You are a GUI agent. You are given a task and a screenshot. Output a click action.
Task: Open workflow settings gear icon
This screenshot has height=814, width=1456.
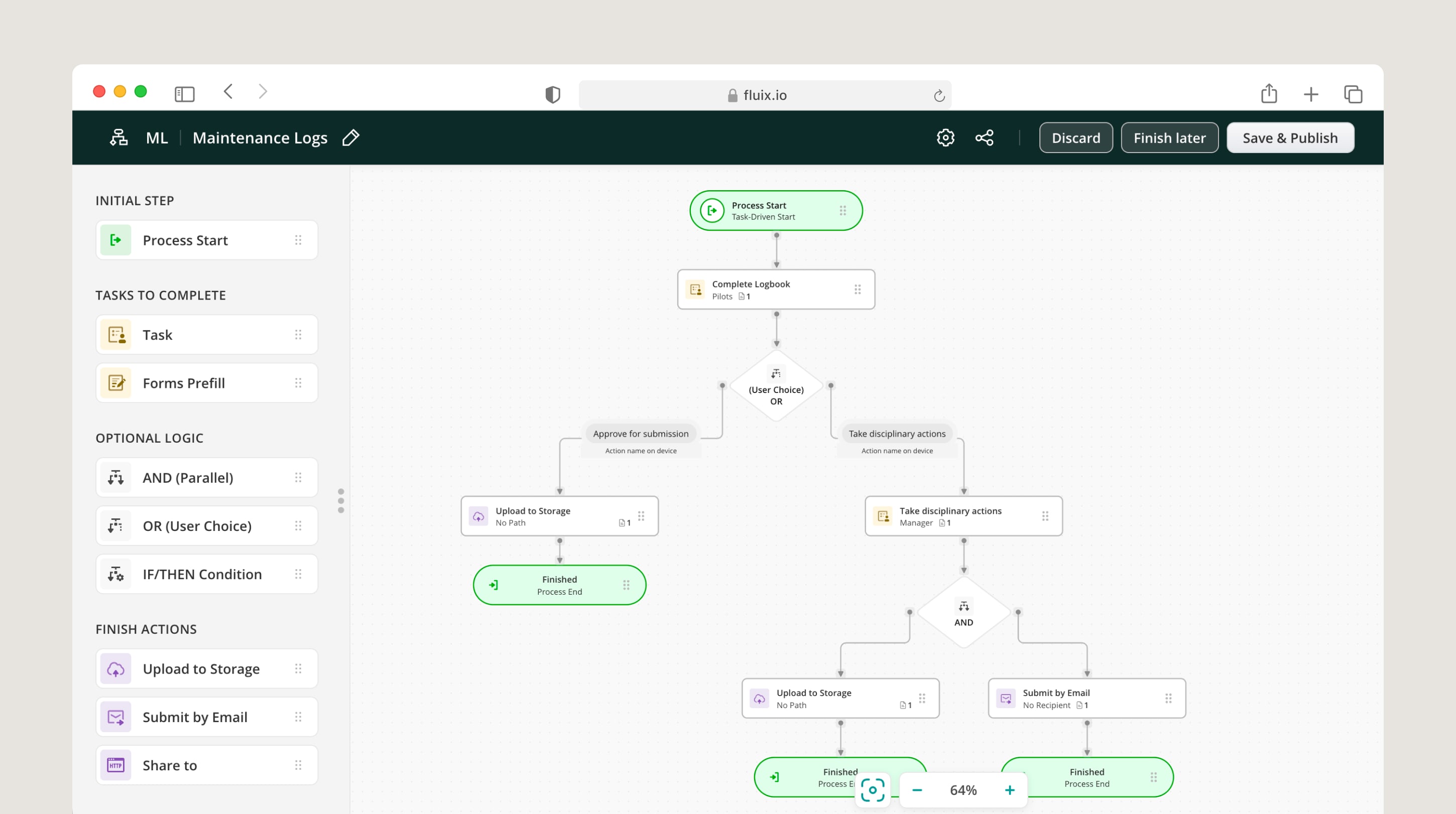tap(945, 138)
